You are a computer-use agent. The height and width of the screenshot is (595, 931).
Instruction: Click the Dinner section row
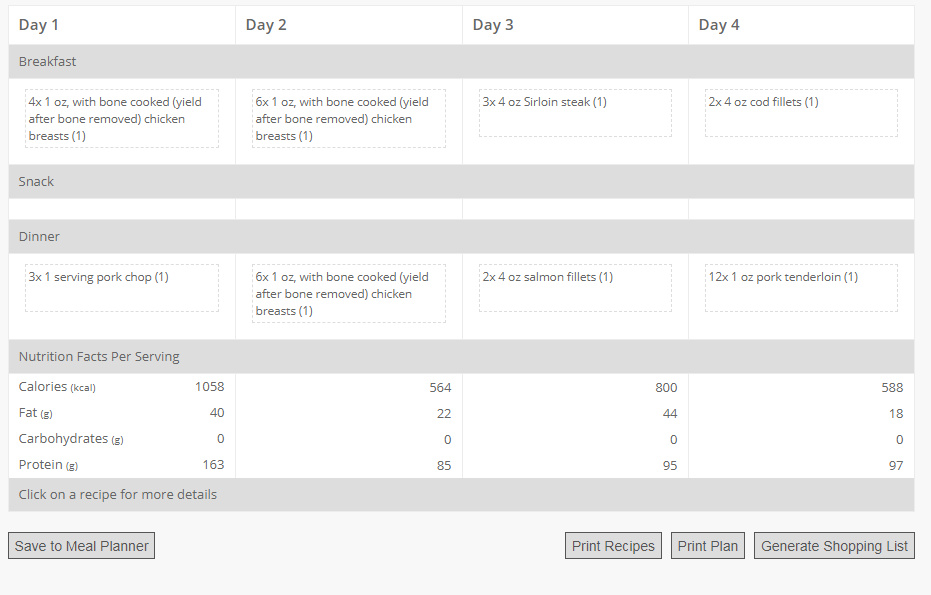(461, 236)
